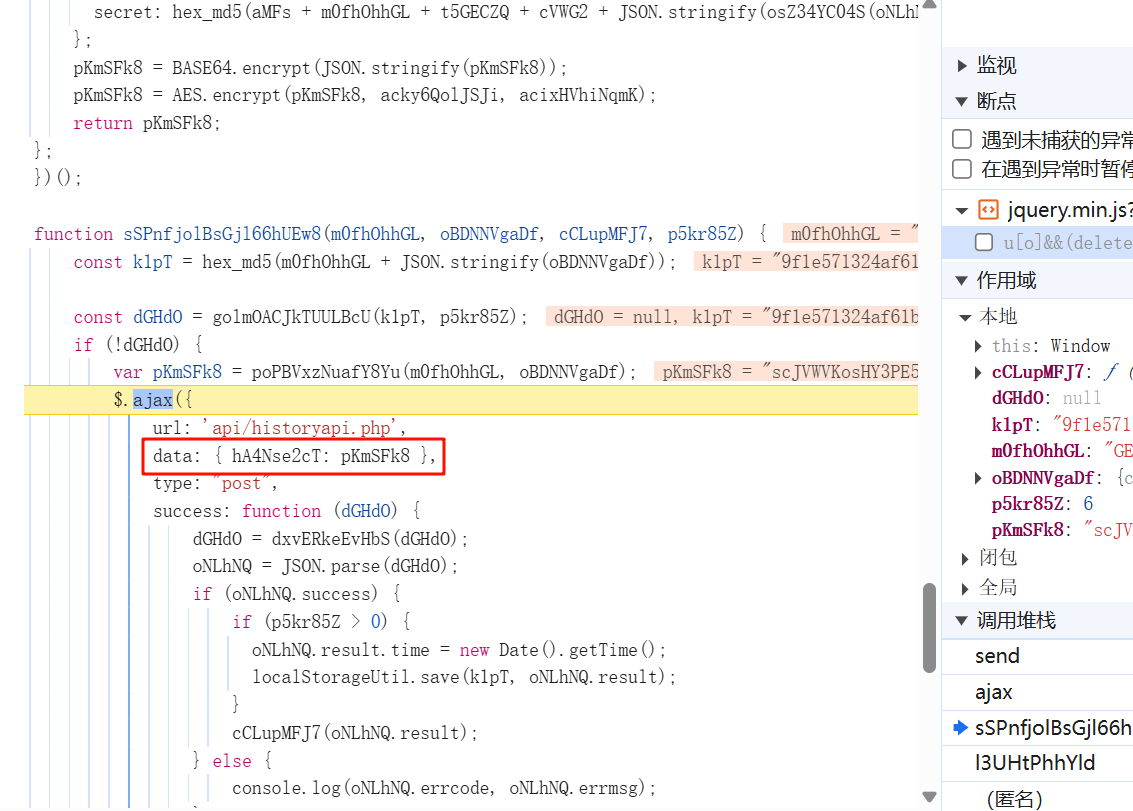Image resolution: width=1133 pixels, height=811 pixels.
Task: Enable pause on caught exceptions checkbox
Action: click(x=962, y=169)
